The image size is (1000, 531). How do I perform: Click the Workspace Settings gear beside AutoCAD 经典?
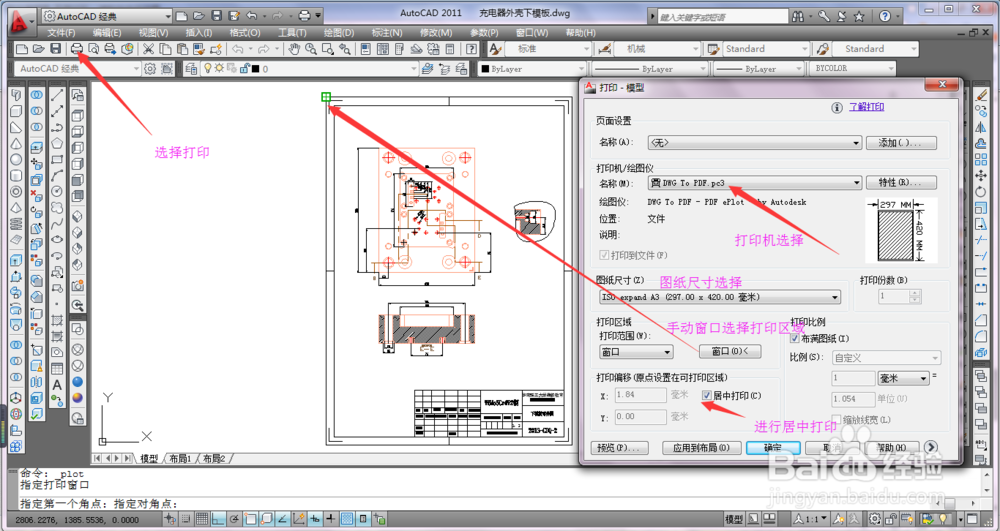point(150,68)
